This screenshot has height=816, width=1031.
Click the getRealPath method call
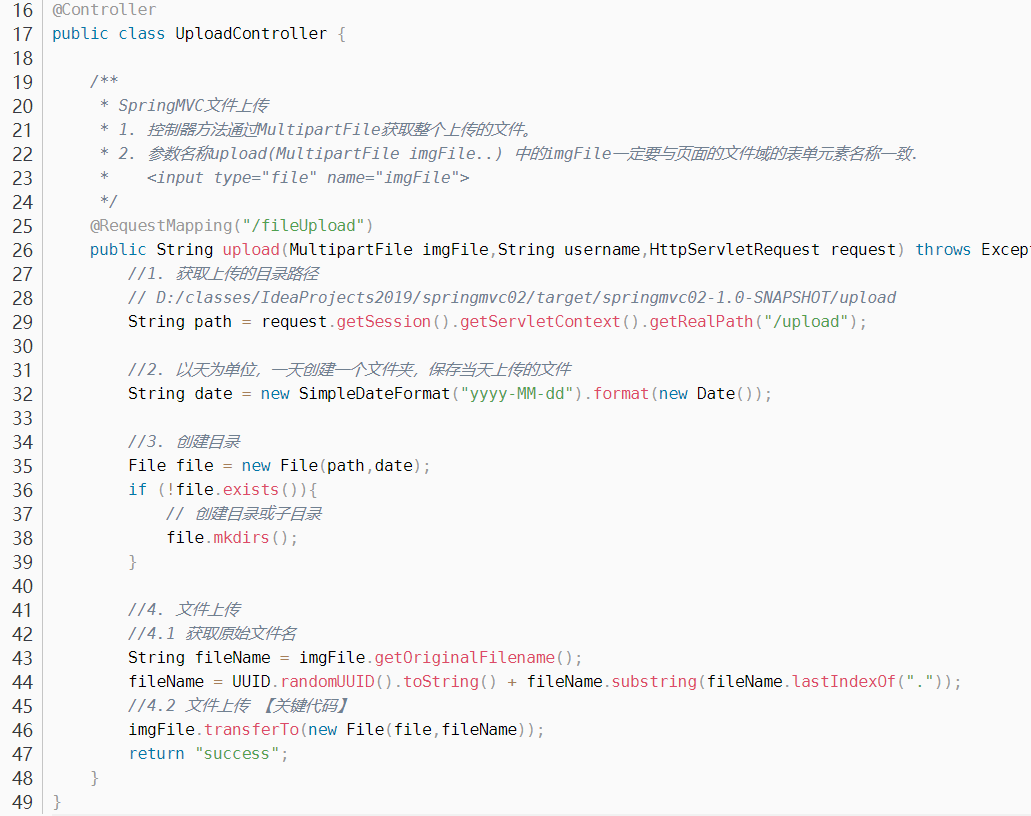coord(701,322)
